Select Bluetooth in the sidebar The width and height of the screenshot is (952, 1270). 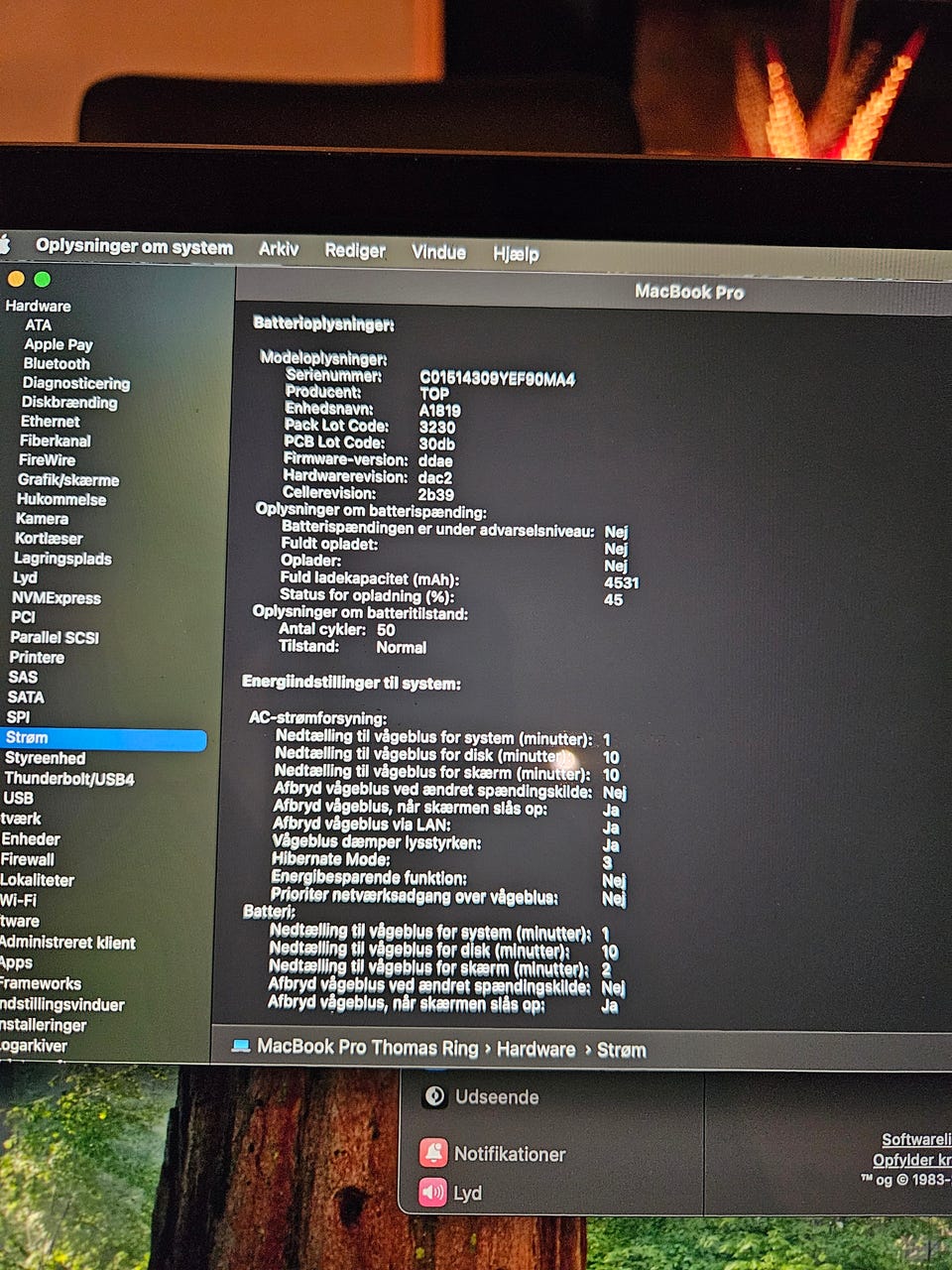57,364
